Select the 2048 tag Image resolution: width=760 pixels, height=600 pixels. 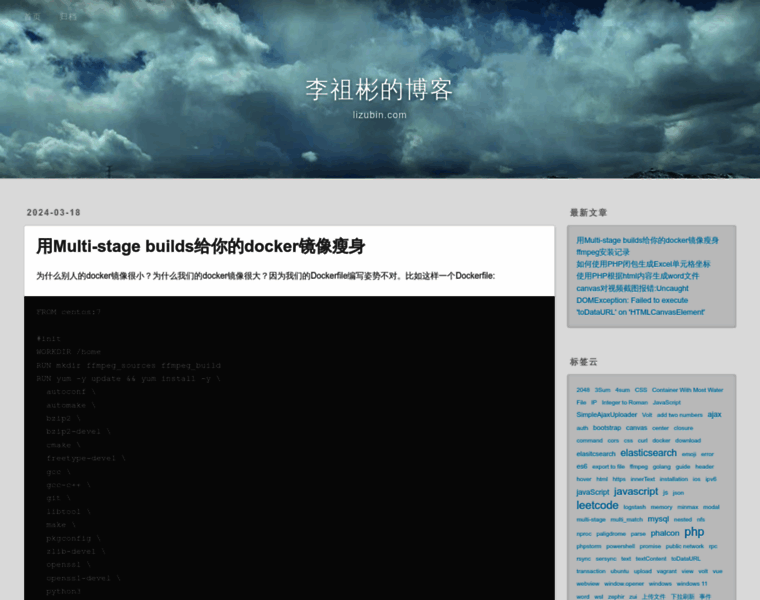point(583,390)
